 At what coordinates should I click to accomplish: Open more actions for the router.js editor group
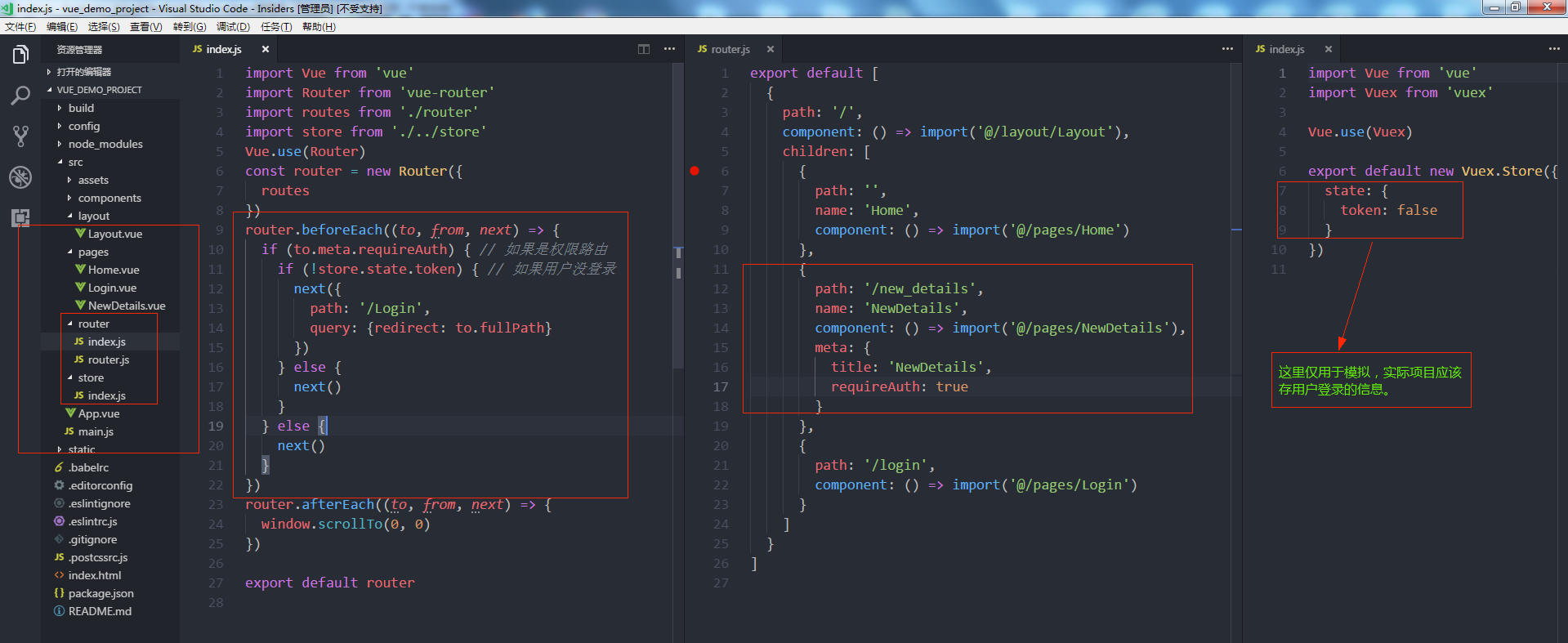[x=1227, y=49]
